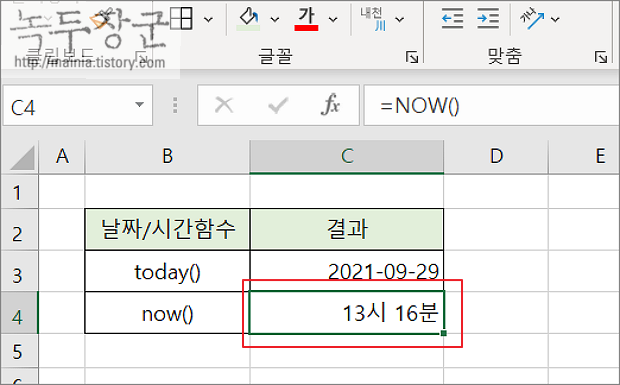
Task: Apply the red font color button
Action: click(x=306, y=19)
